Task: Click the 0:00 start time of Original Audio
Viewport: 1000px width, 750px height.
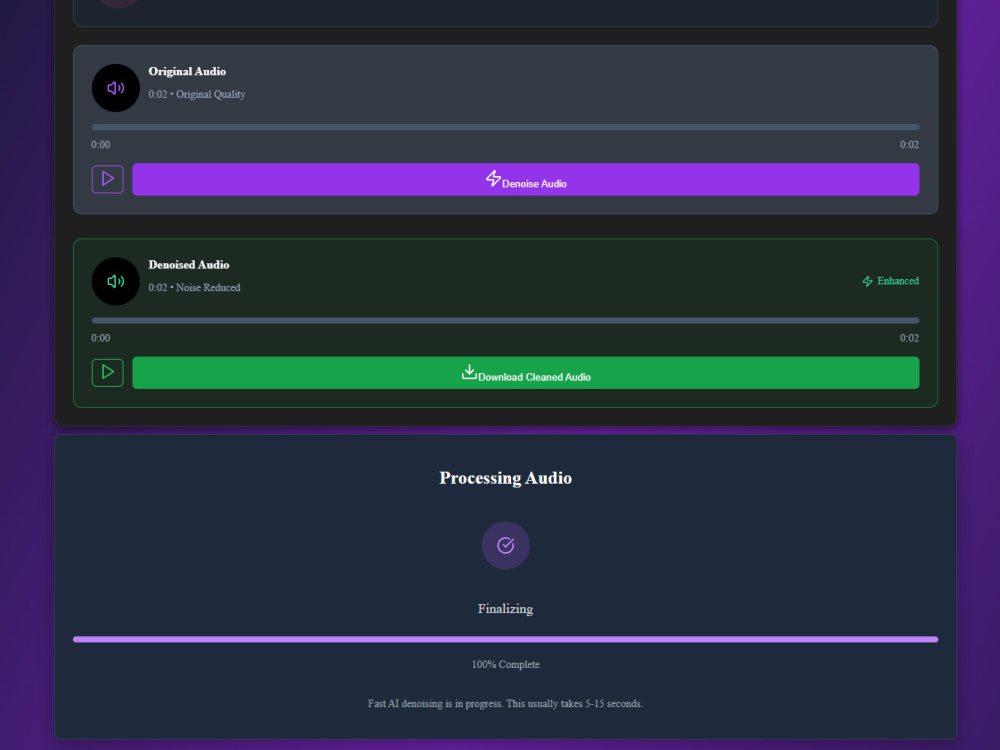Action: 101,145
